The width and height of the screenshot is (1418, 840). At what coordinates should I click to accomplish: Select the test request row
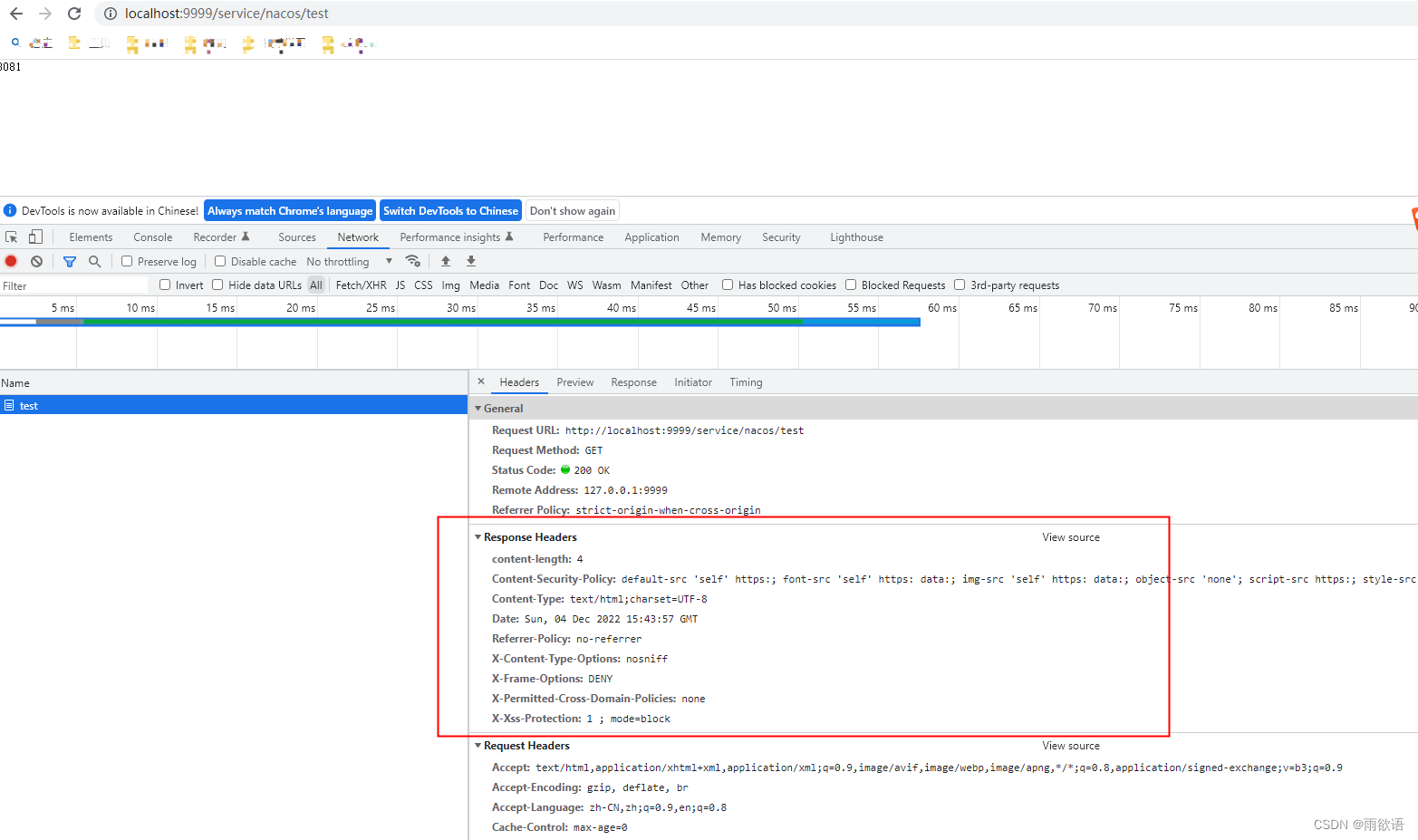click(234, 405)
